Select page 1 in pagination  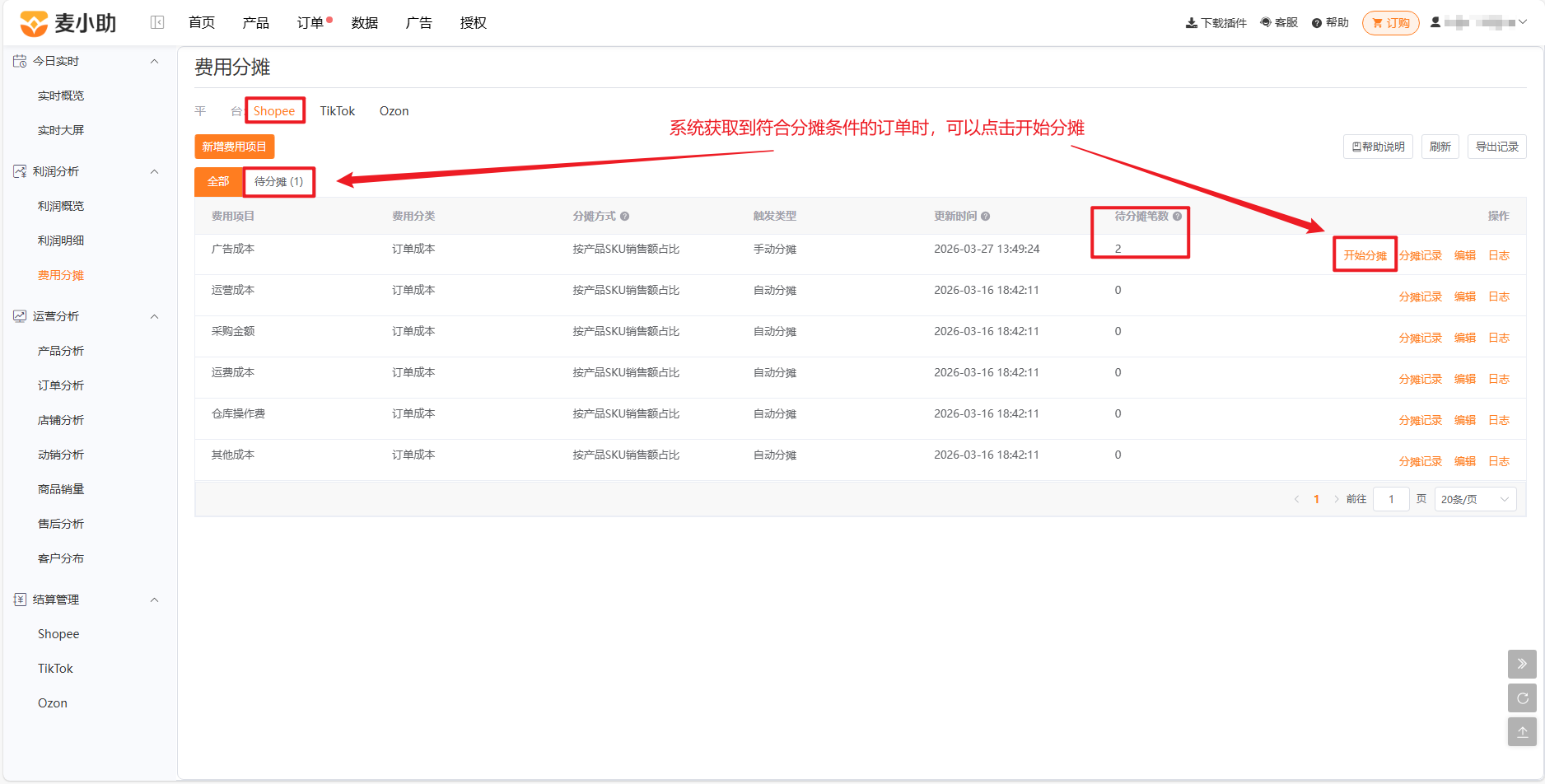[1316, 499]
